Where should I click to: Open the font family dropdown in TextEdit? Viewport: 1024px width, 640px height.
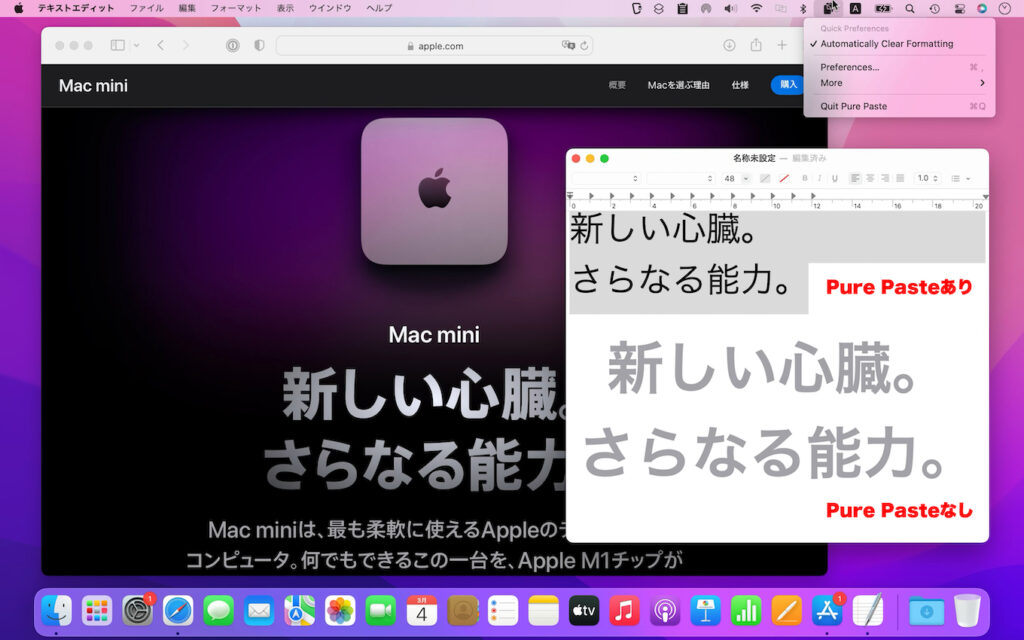pyautogui.click(x=635, y=178)
